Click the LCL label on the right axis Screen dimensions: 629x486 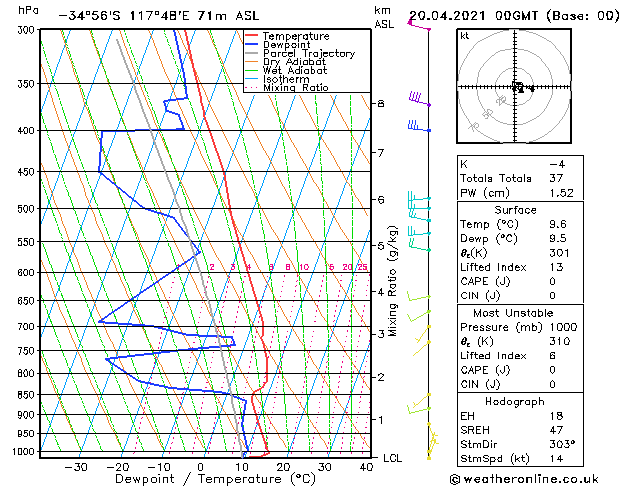[x=393, y=457]
